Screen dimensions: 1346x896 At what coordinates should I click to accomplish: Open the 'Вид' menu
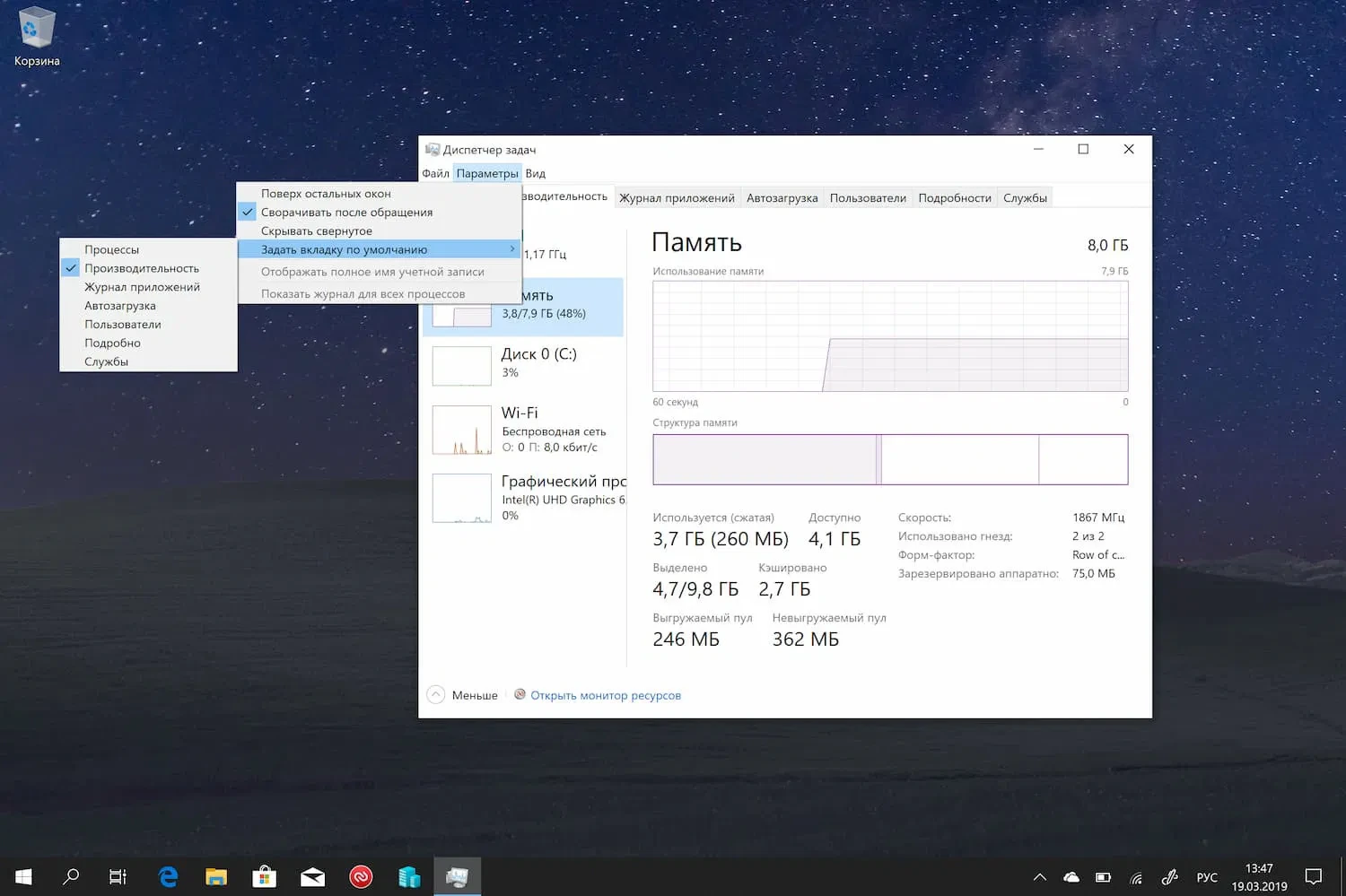(535, 173)
